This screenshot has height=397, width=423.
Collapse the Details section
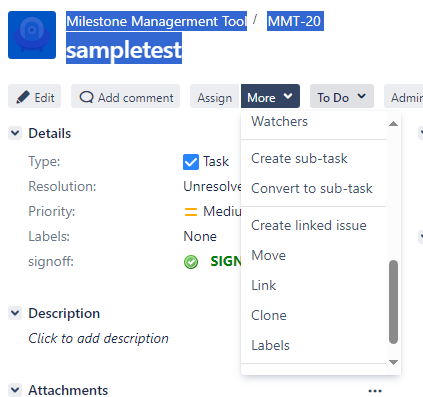[15, 133]
